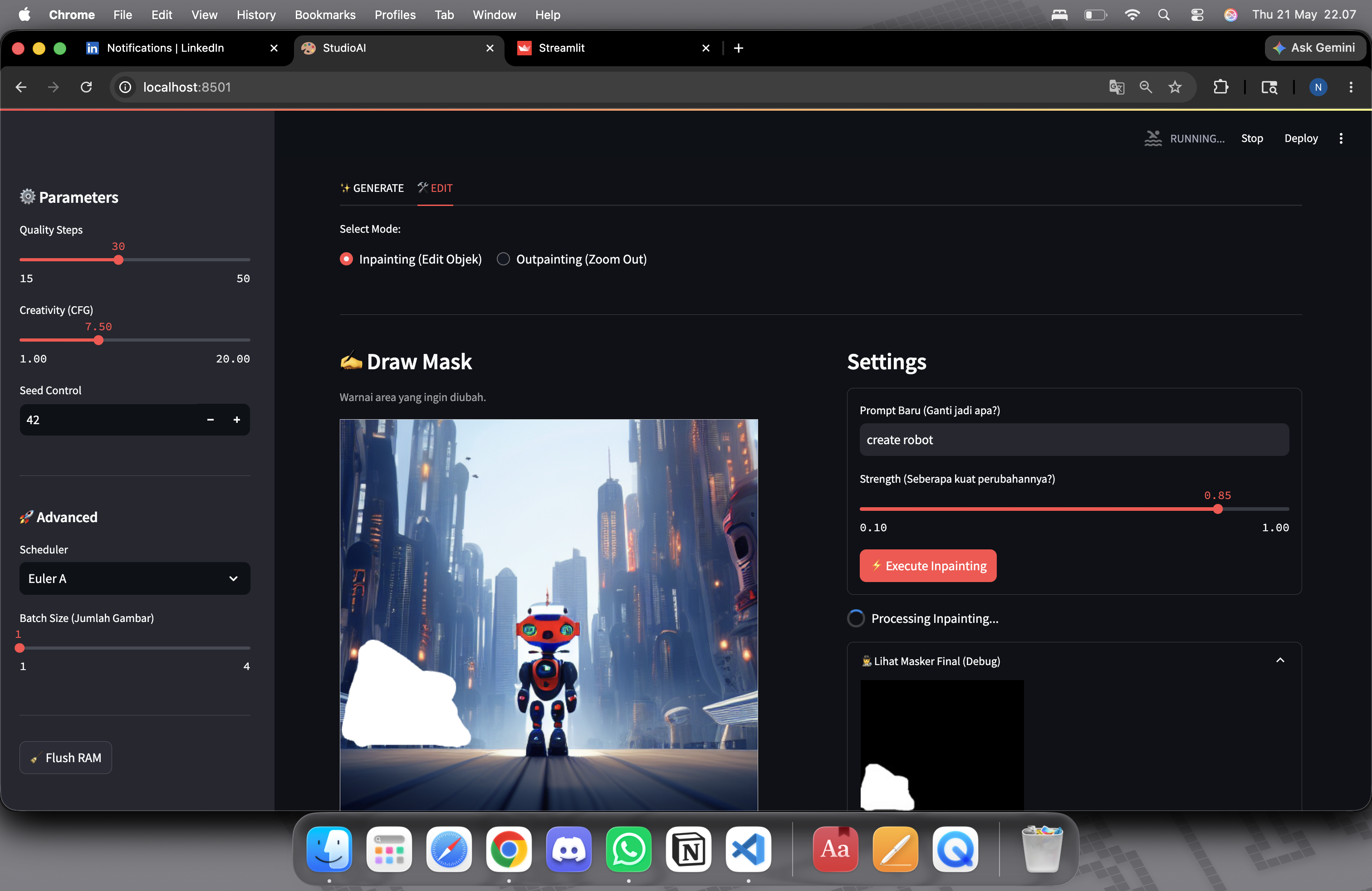Adjust the Quality Steps slider handle

118,260
